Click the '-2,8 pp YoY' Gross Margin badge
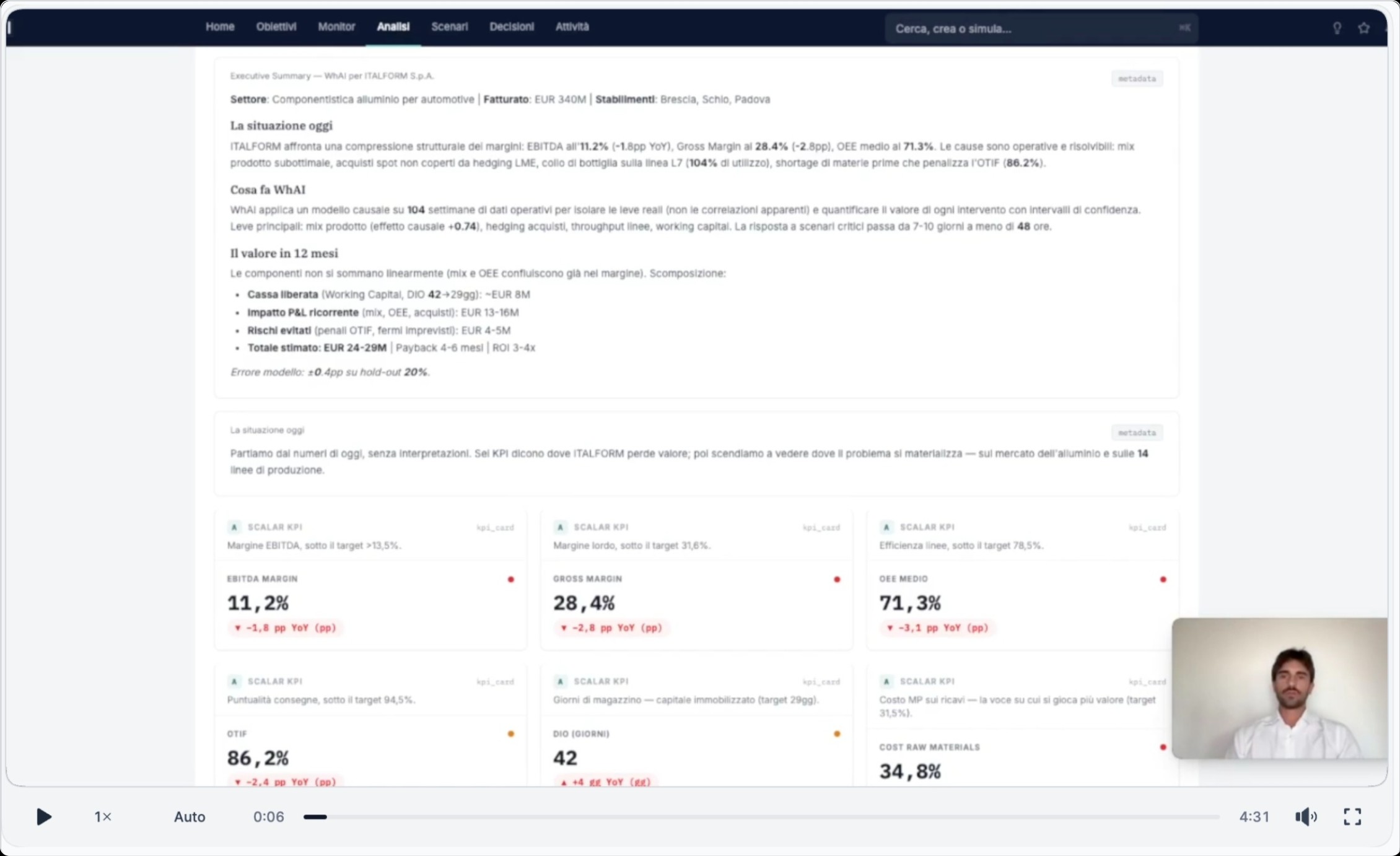 pyautogui.click(x=611, y=628)
